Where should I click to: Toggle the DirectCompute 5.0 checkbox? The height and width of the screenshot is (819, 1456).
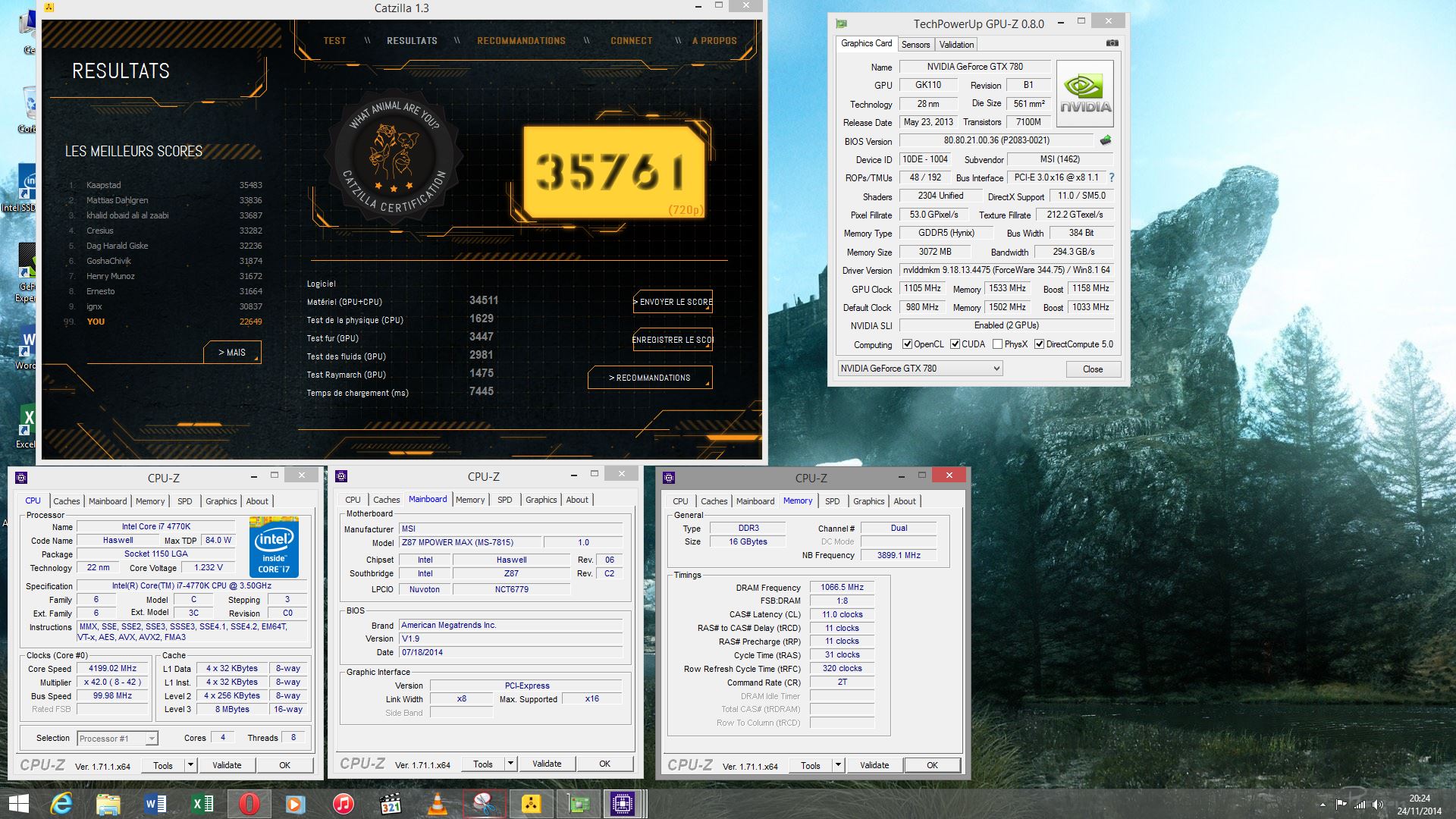[x=1040, y=344]
